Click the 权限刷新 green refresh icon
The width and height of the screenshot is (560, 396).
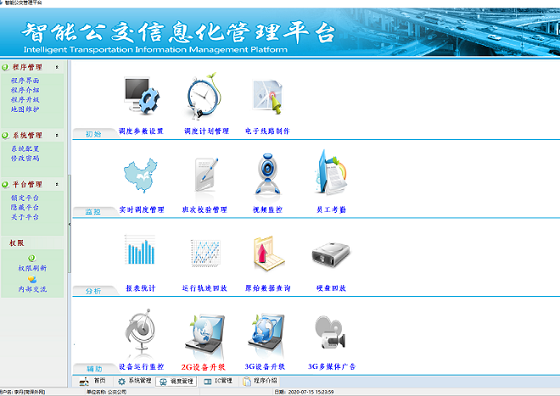[32, 258]
